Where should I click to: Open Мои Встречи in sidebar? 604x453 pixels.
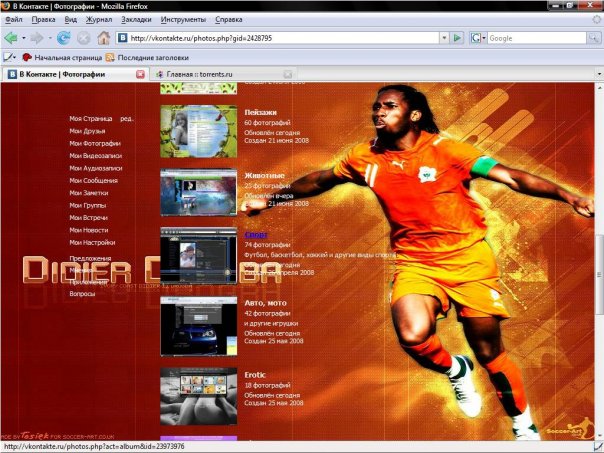click(88, 218)
